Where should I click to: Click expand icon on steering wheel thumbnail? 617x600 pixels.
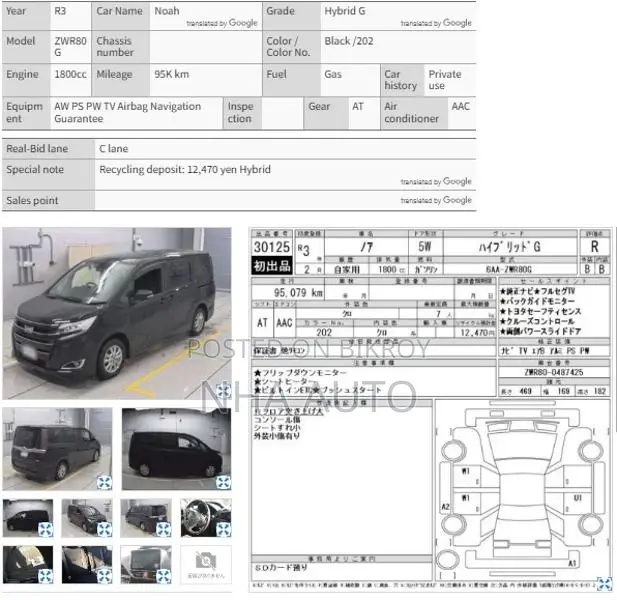224,530
